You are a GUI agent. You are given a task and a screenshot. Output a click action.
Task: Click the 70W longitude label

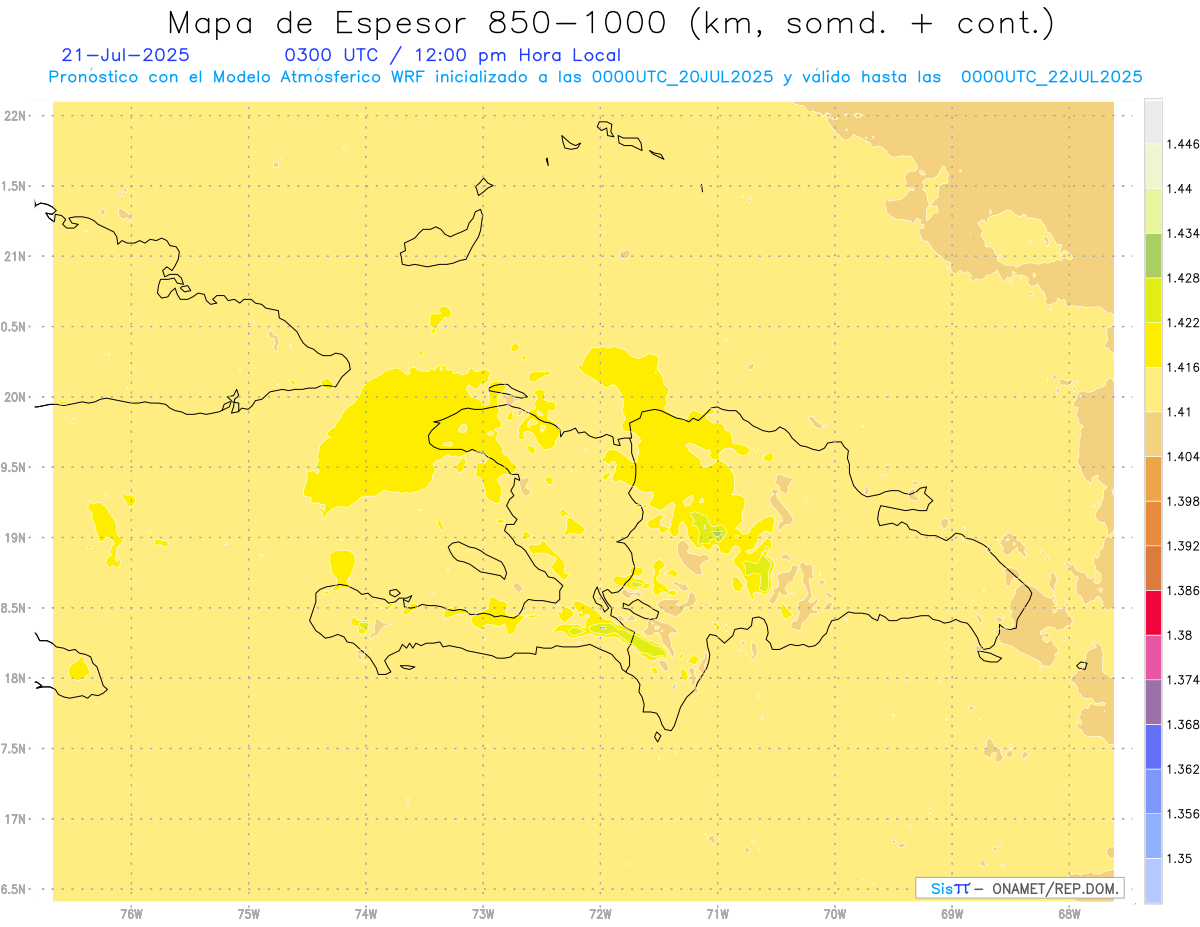(835, 913)
